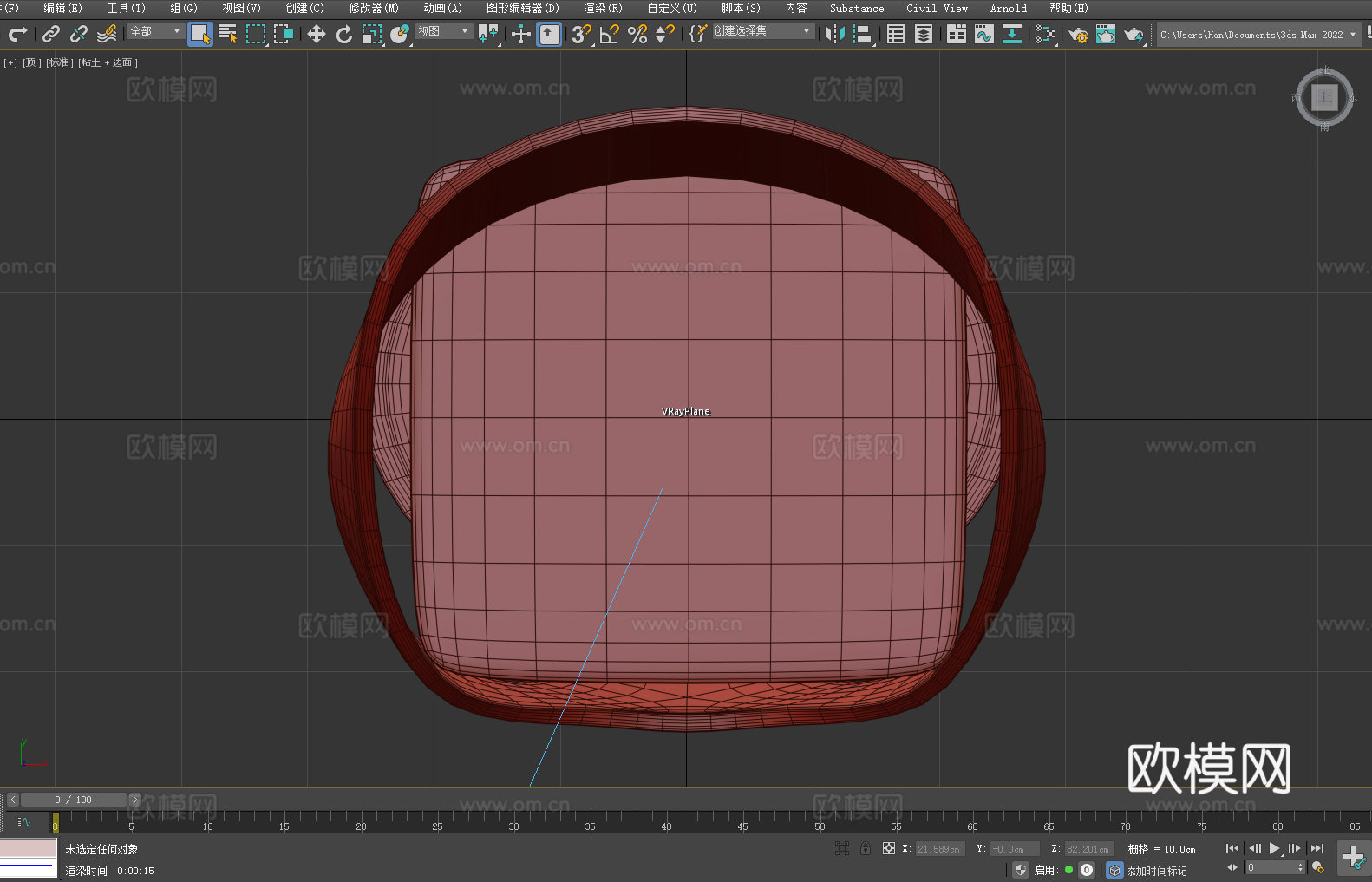The height and width of the screenshot is (882, 1372).
Task: Toggle the Spinner Snap button
Action: 665,34
